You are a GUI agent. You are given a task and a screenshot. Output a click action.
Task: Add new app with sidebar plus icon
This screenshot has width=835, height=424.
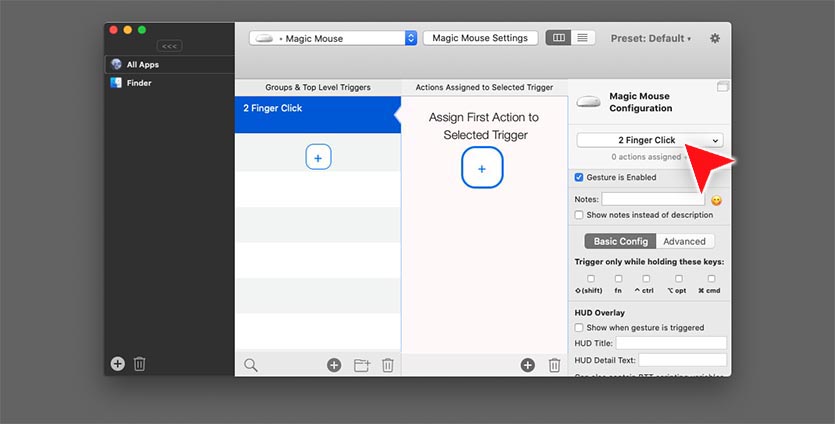tap(118, 364)
